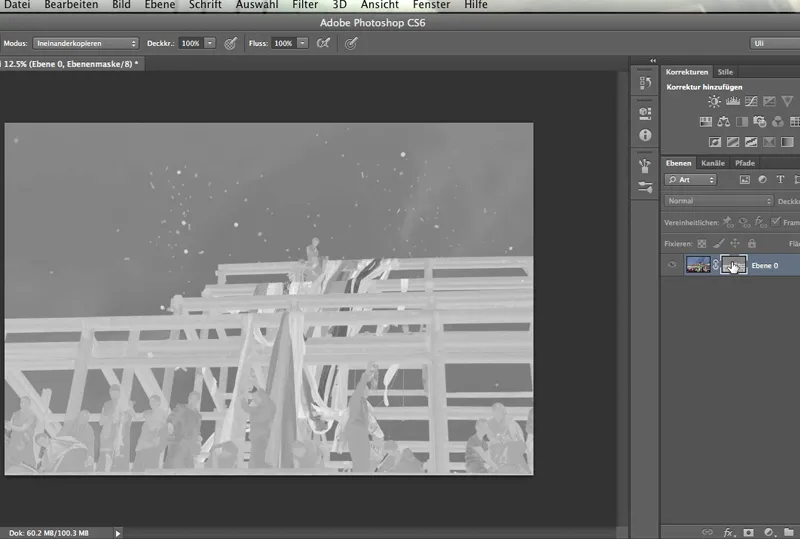Switch to the Stile tab
Image resolution: width=800 pixels, height=539 pixels.
[725, 72]
